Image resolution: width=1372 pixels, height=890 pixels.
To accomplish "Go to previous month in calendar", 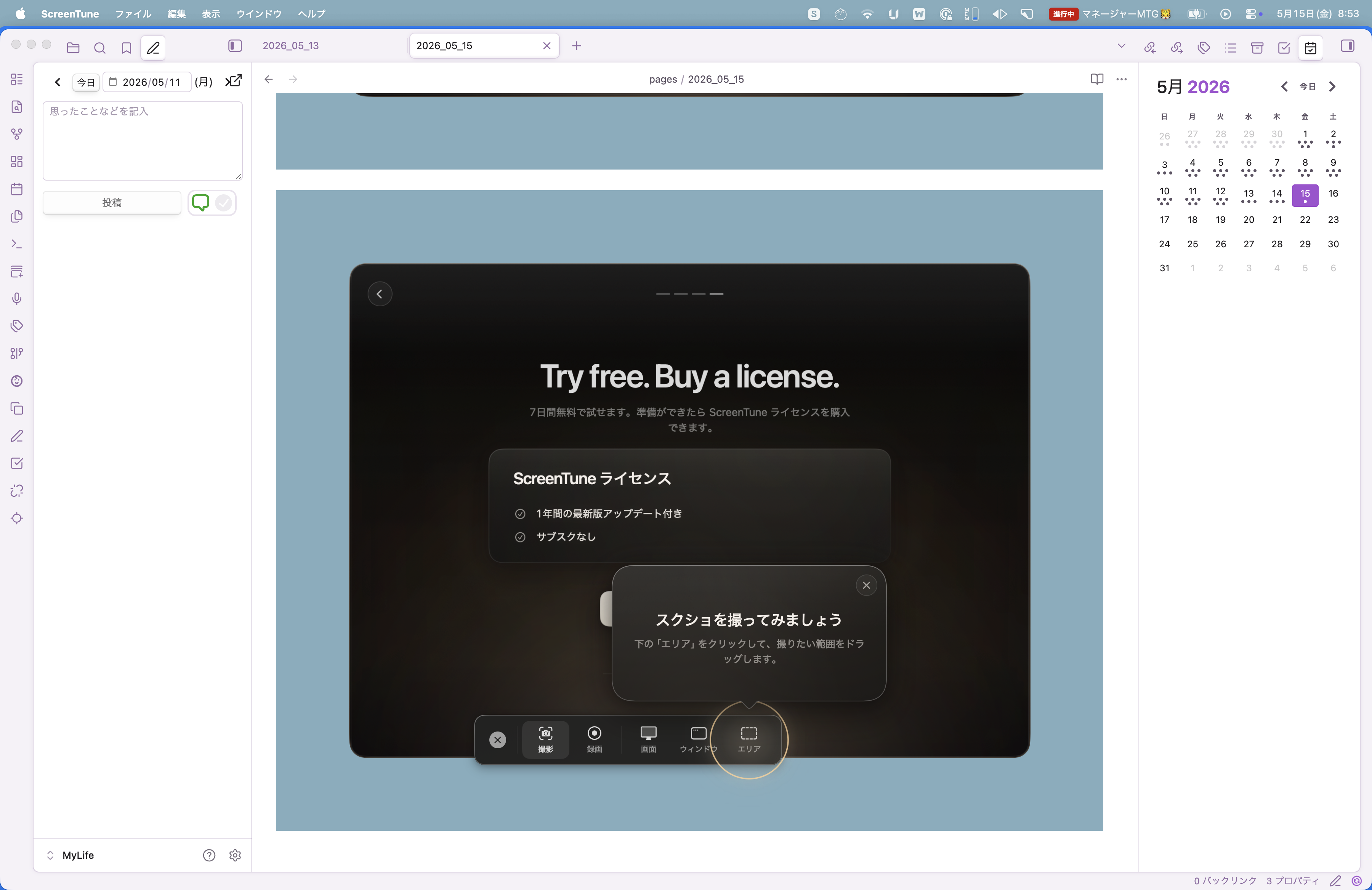I will tap(1284, 86).
